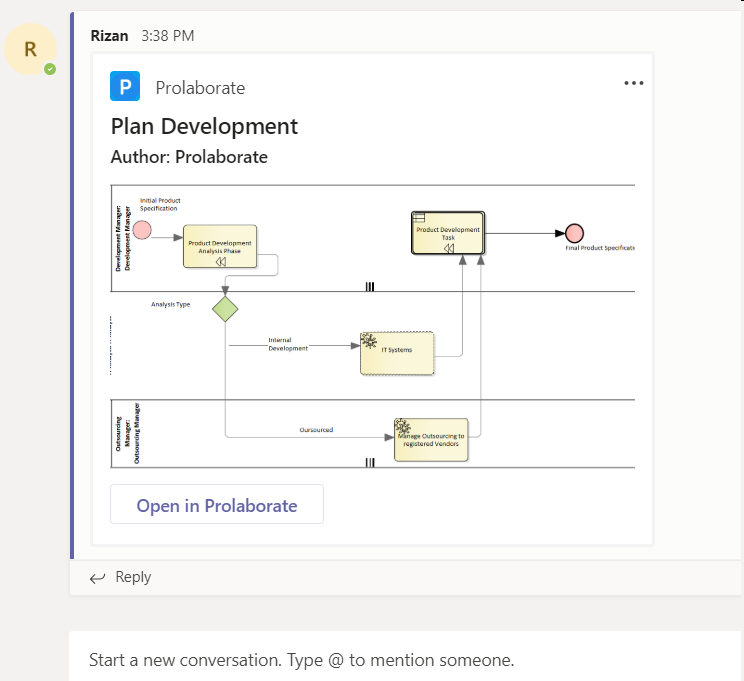The height and width of the screenshot is (681, 744).
Task: Click the Reply text link
Action: (133, 577)
